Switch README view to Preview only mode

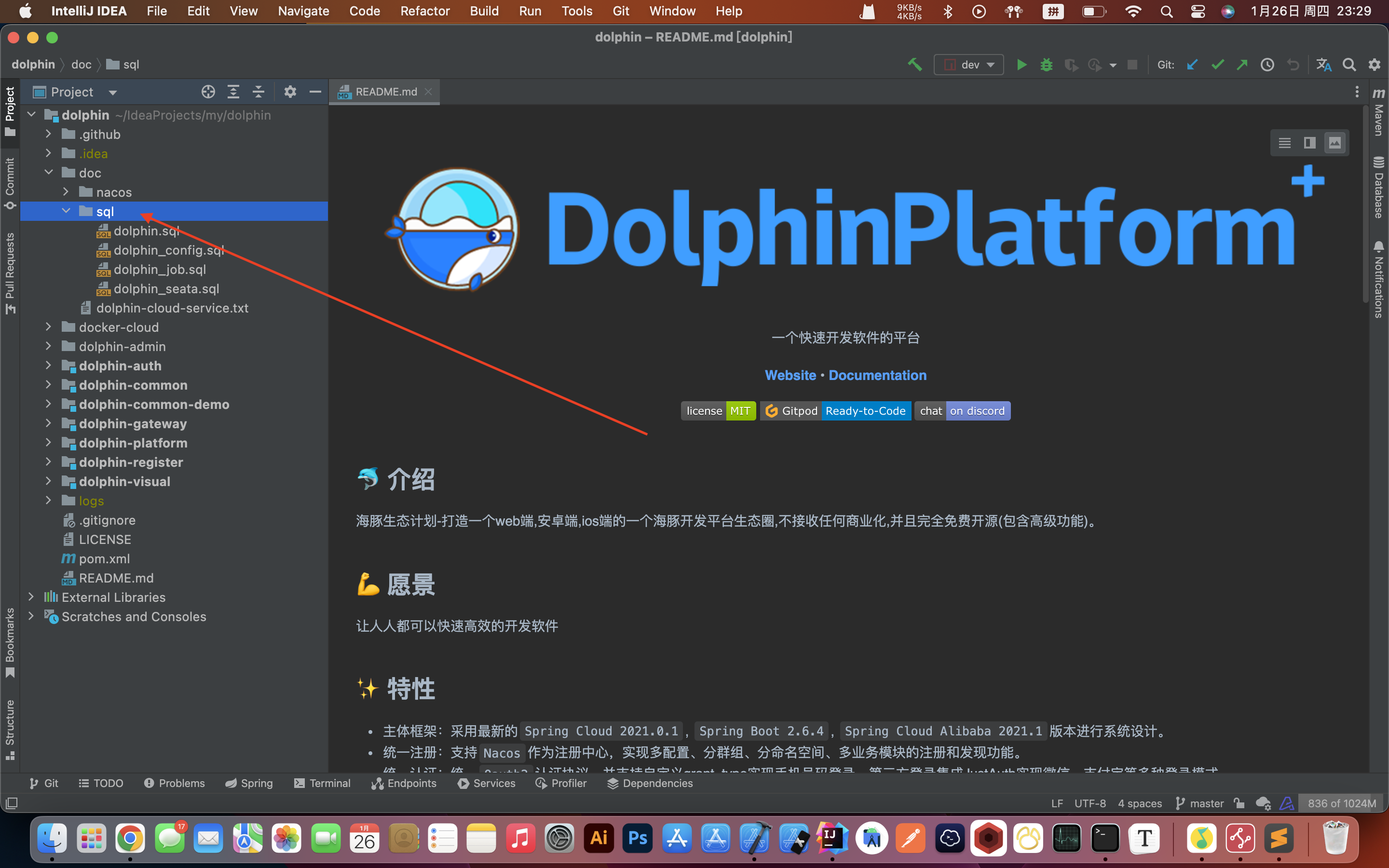point(1335,143)
